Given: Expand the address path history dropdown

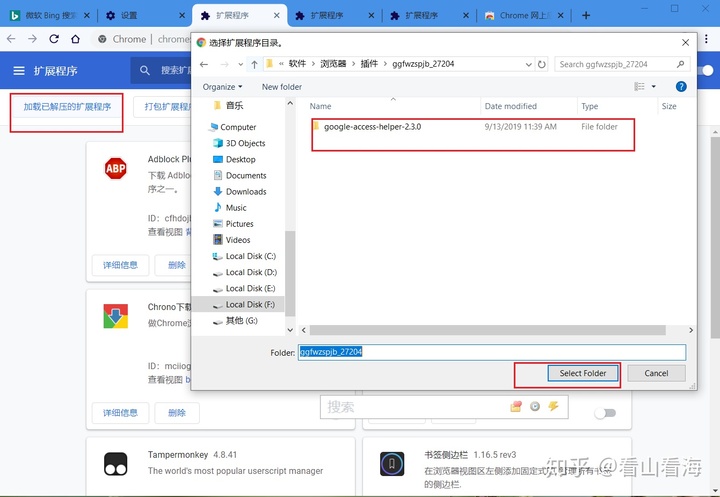Looking at the screenshot, I should (x=529, y=64).
